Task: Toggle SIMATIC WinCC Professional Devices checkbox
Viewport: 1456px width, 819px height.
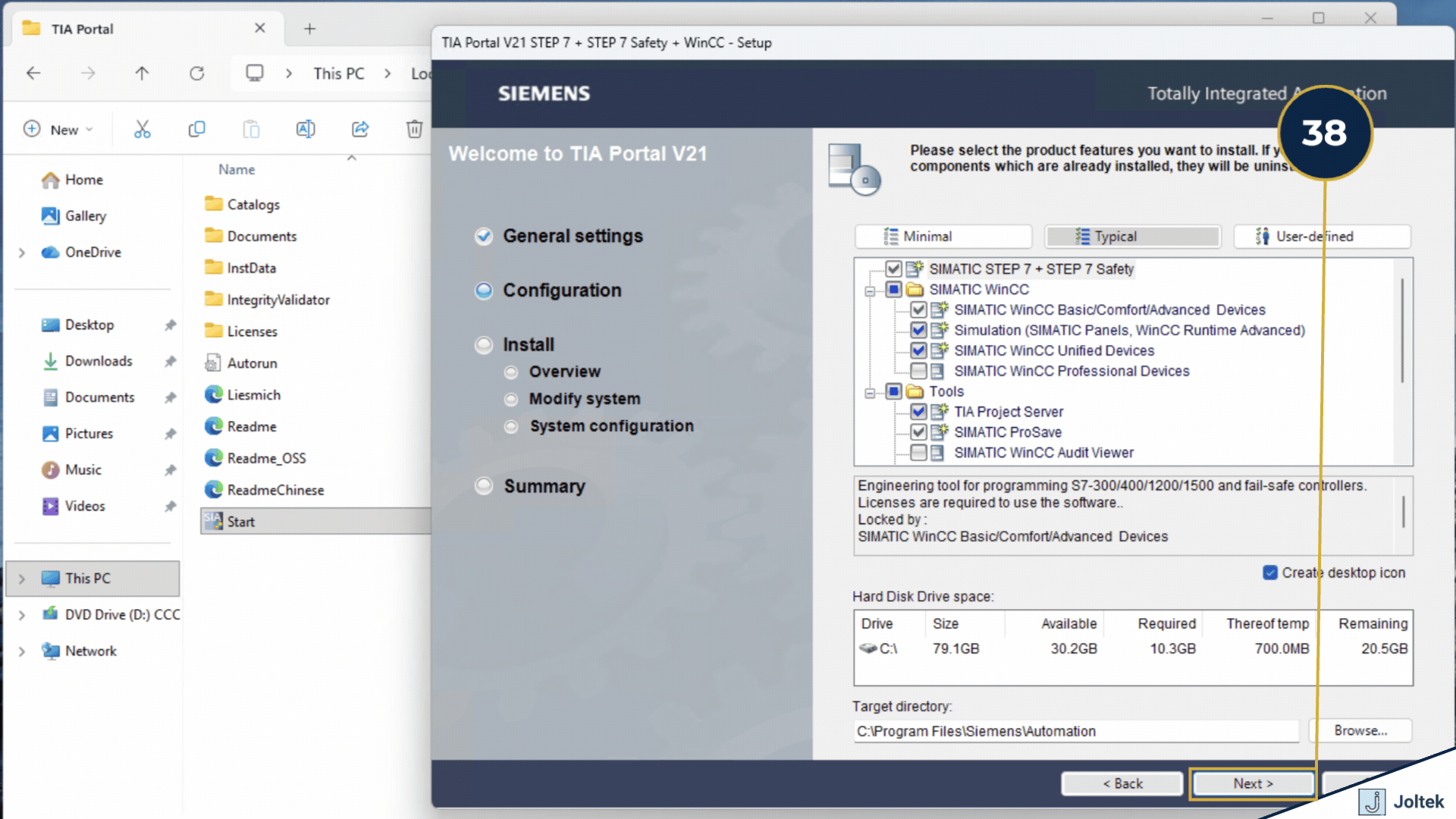Action: pos(918,371)
